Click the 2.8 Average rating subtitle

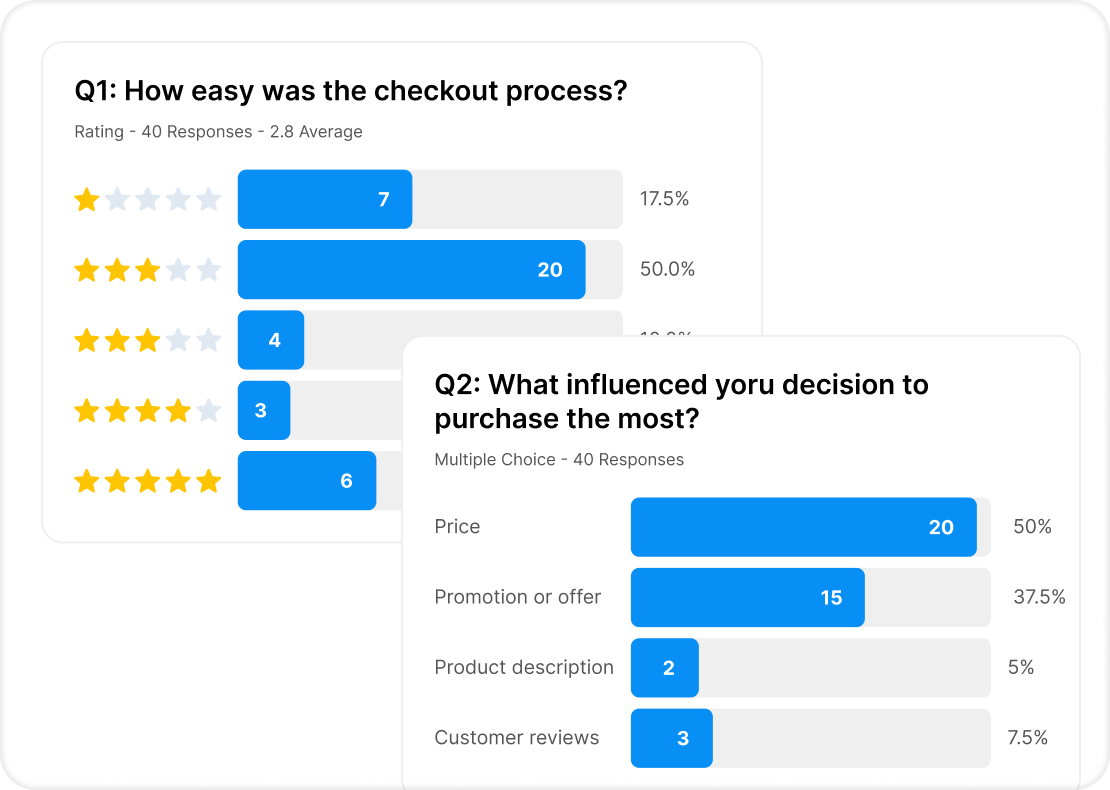pyautogui.click(x=218, y=132)
